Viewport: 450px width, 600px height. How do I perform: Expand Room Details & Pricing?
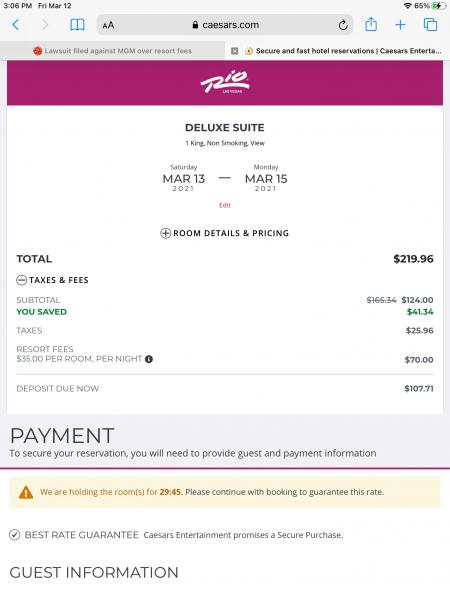[225, 233]
